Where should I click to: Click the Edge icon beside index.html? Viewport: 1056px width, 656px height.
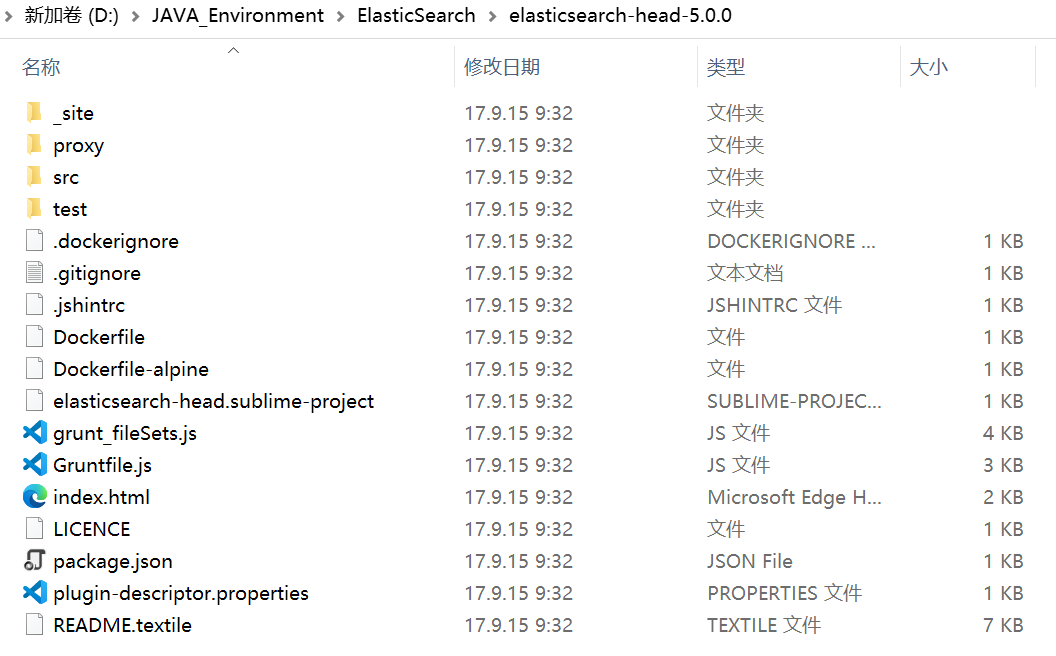[35, 497]
